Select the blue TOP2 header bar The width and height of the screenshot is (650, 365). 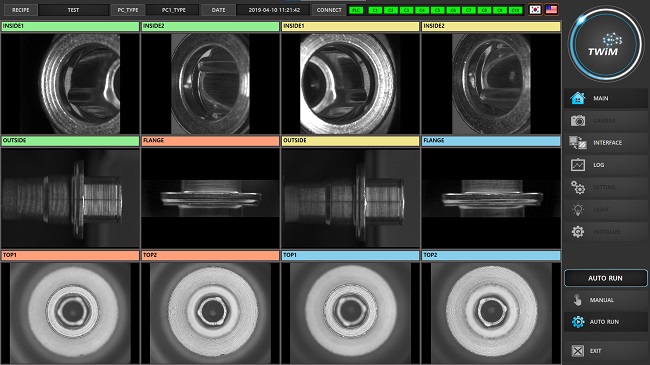click(x=491, y=256)
